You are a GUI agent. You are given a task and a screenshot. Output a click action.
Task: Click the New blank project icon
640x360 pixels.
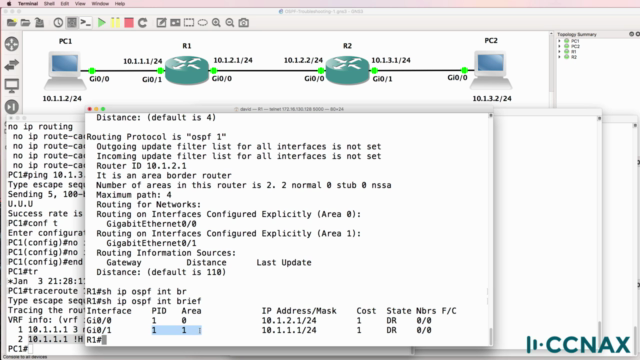(12, 23)
